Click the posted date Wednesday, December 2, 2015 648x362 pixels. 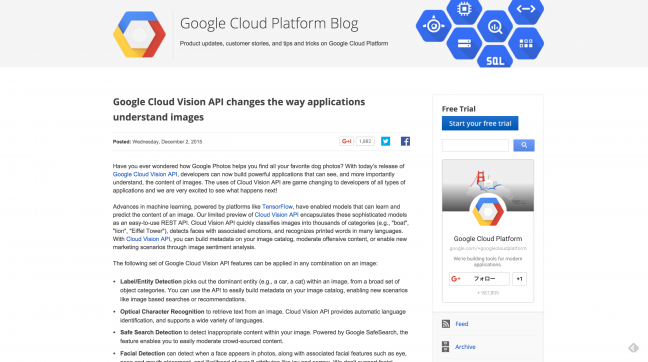point(167,142)
